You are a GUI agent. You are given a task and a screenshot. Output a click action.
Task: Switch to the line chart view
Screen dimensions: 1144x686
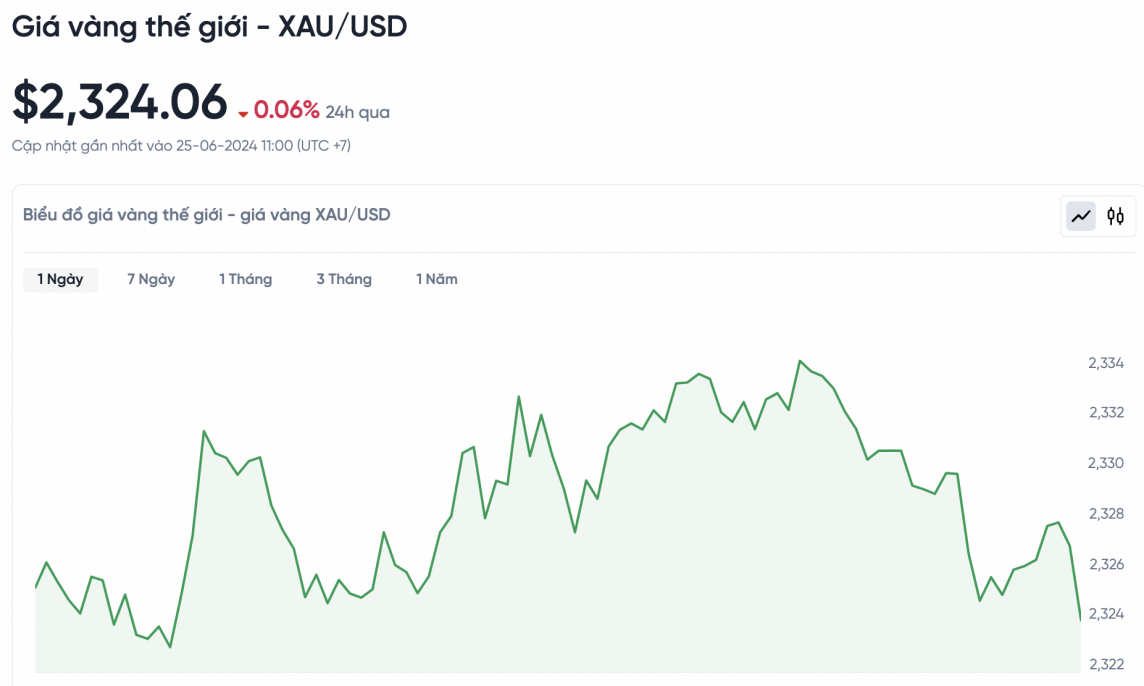pos(1081,215)
